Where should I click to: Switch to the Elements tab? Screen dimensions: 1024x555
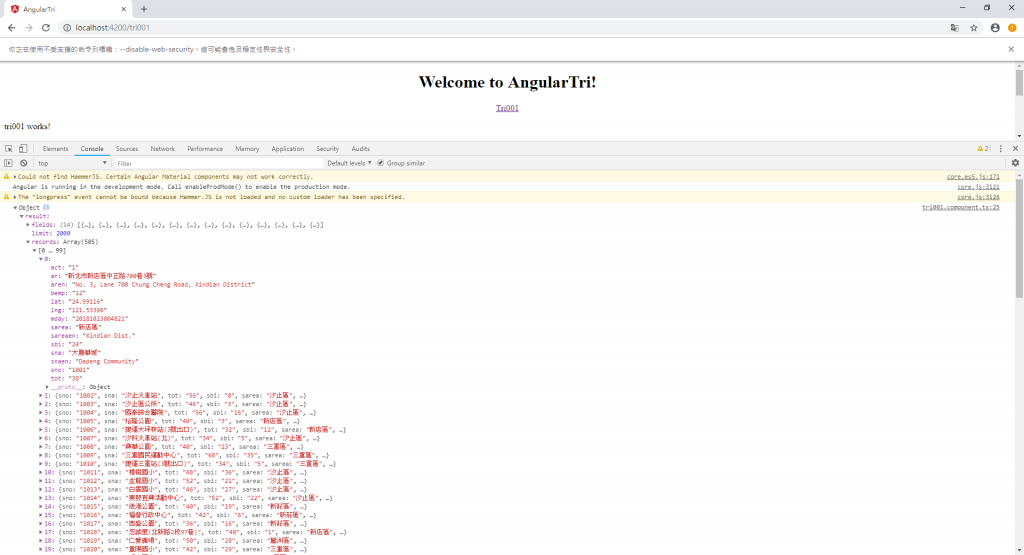[x=56, y=149]
